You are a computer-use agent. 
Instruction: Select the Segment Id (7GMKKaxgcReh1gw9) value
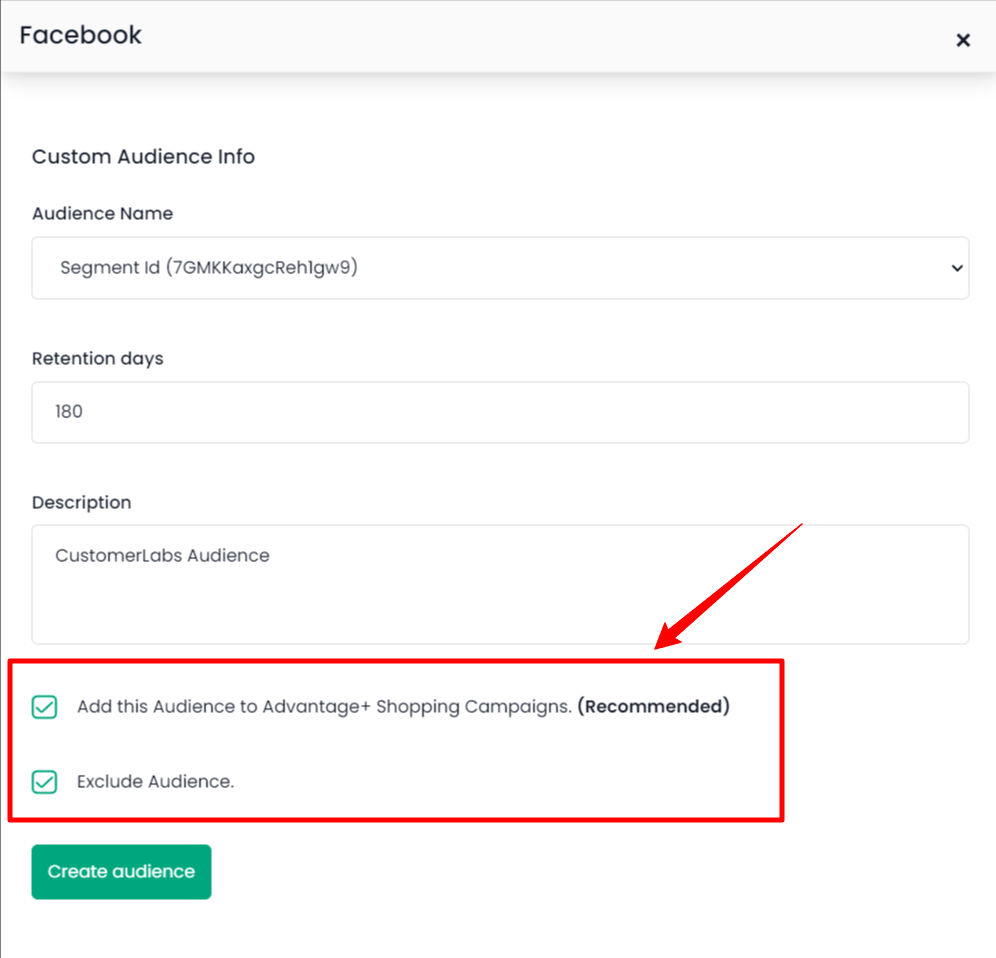click(208, 267)
